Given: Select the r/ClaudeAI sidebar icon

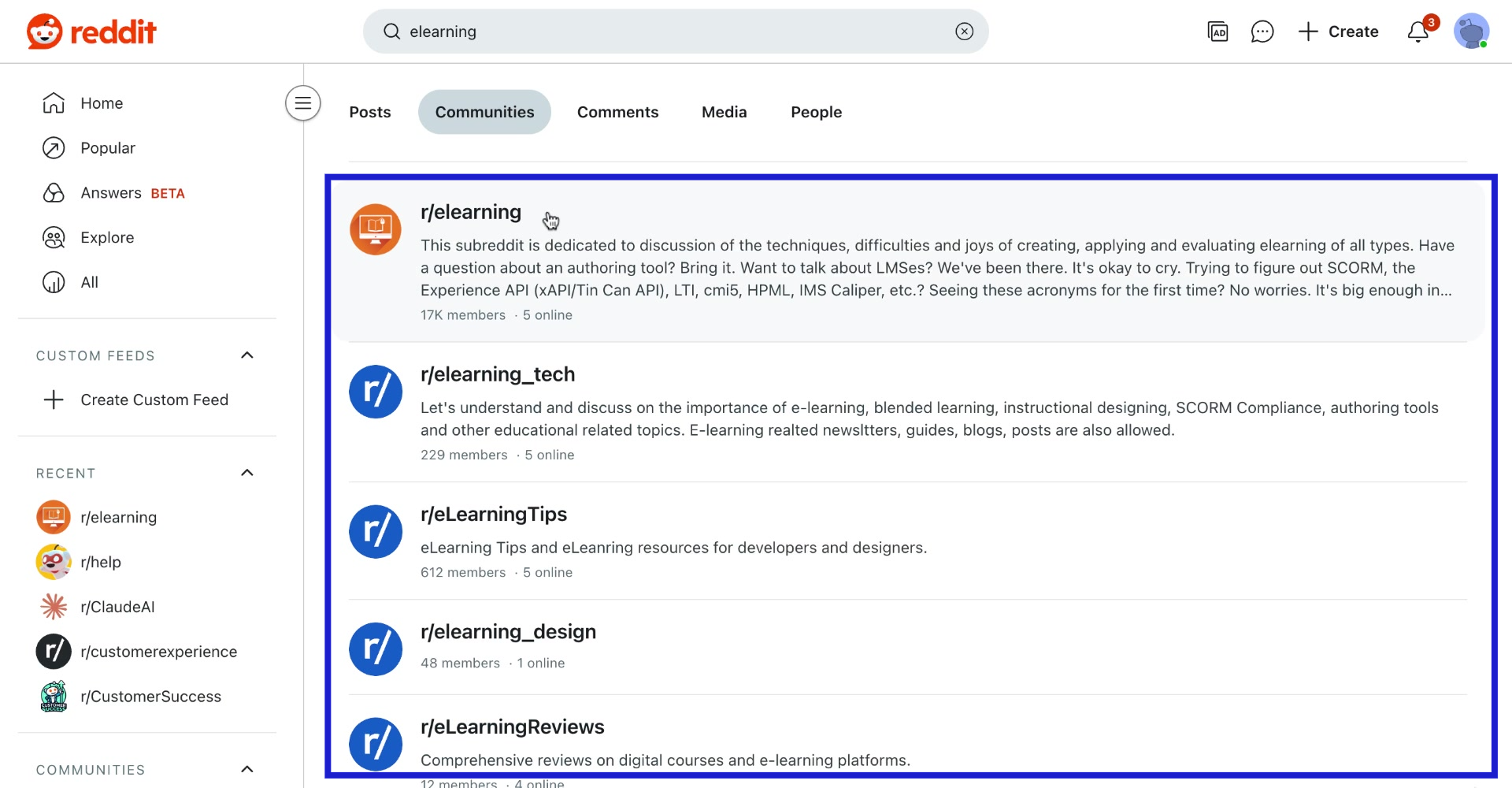Looking at the screenshot, I should [x=53, y=607].
